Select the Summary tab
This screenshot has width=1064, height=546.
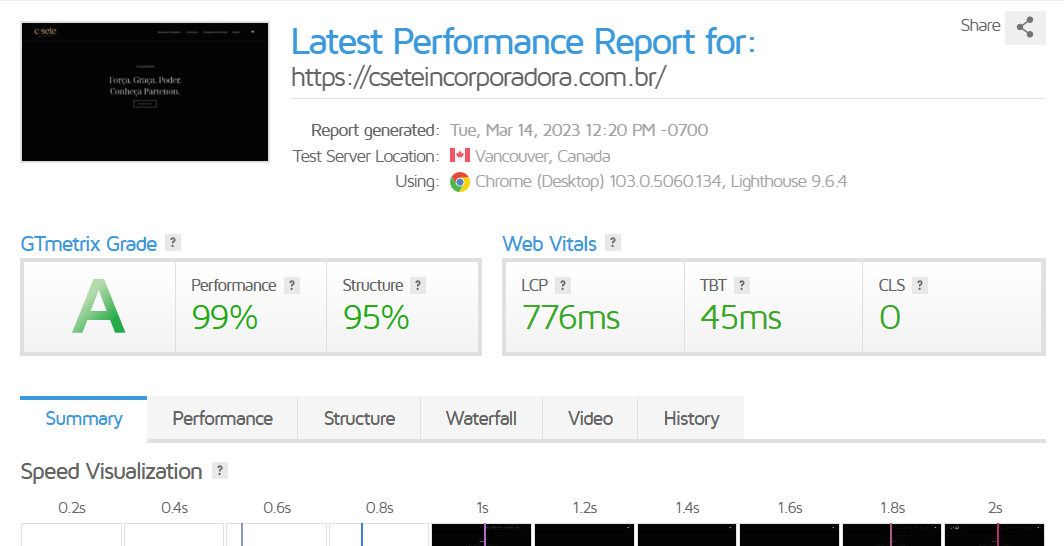tap(84, 419)
